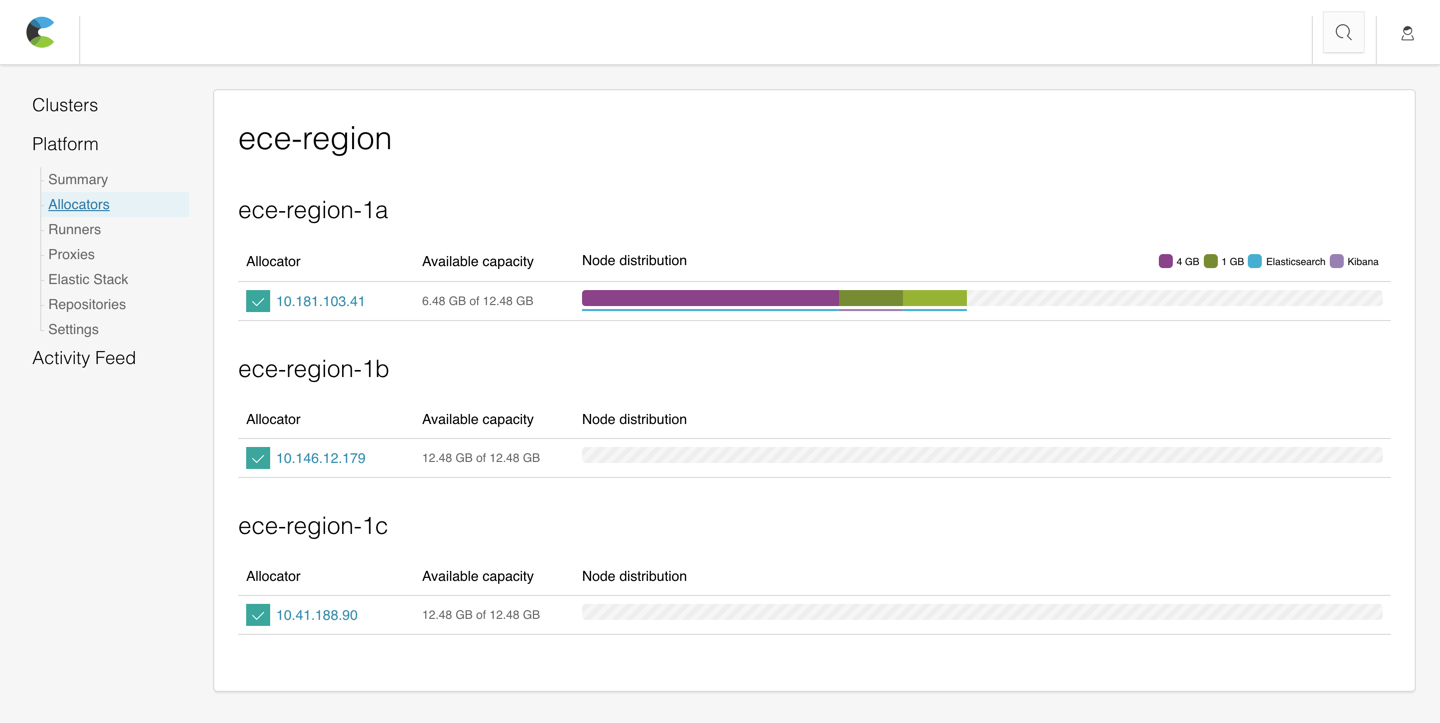Open Platform Settings from the sidebar

[x=72, y=329]
